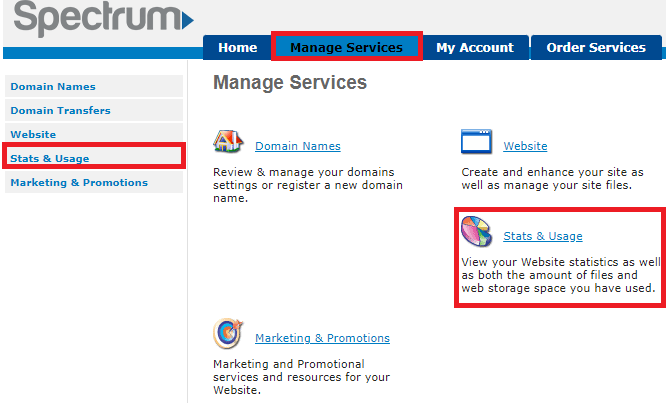This screenshot has width=666, height=403.
Task: Select Marketing & Promotions in the sidebar
Action: (x=79, y=182)
